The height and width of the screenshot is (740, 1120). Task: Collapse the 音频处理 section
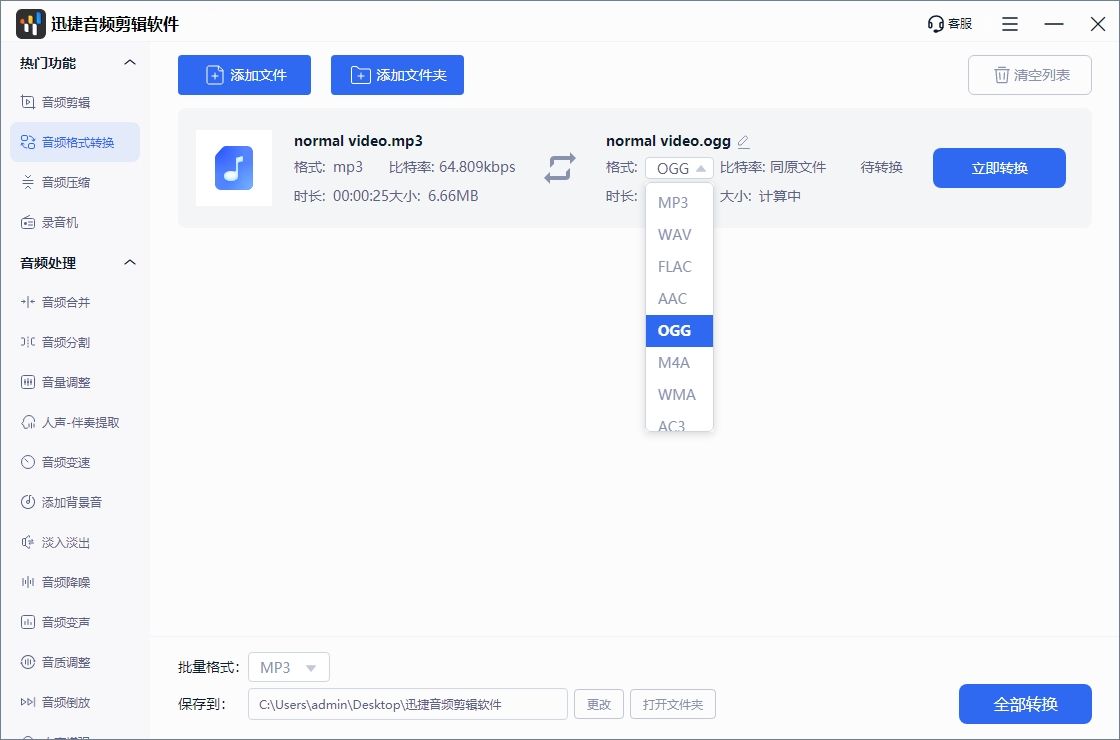pyautogui.click(x=129, y=262)
